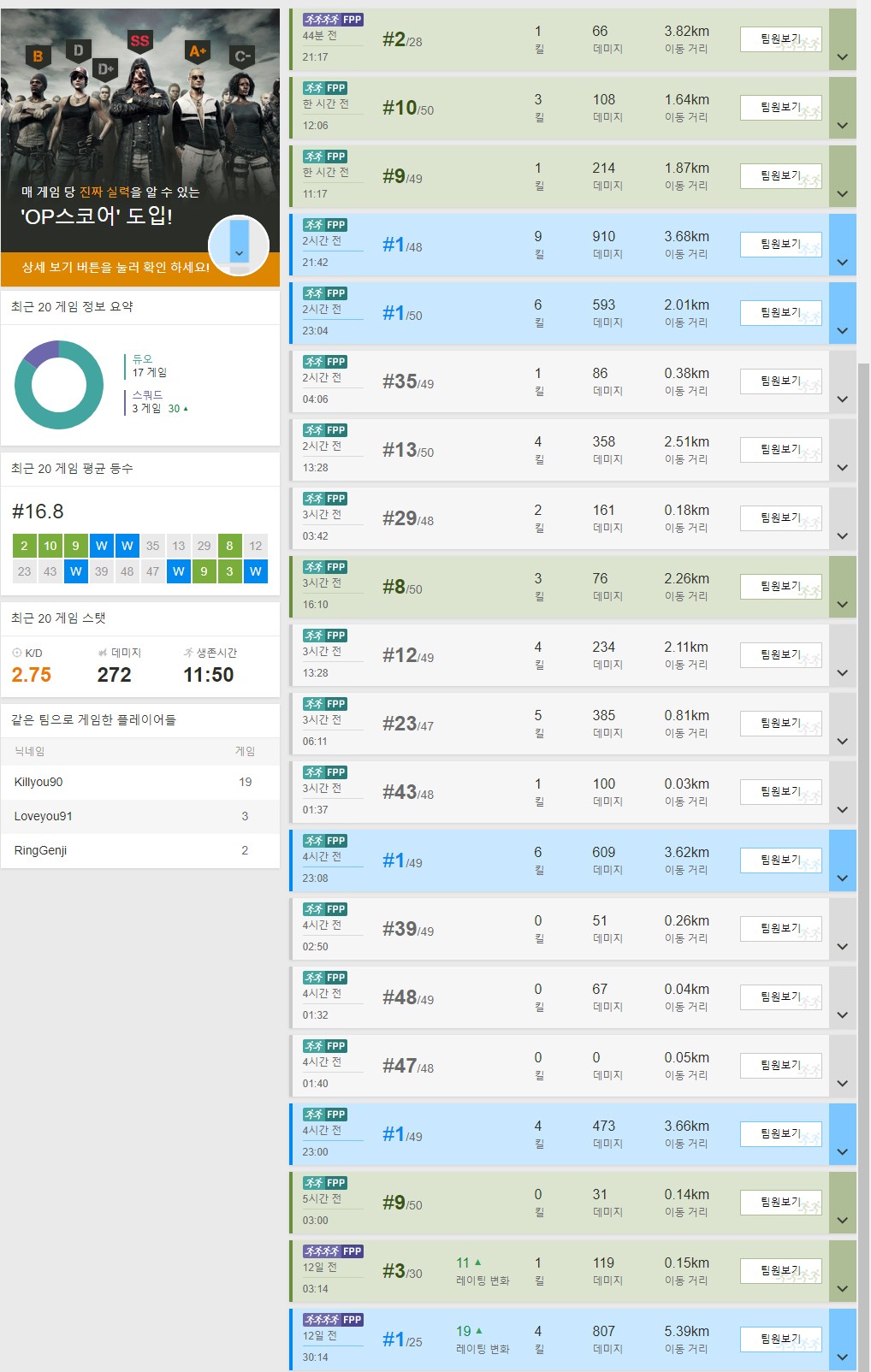Image resolution: width=871 pixels, height=1372 pixels.
Task: Click the SS grade badge in banner
Action: (139, 41)
